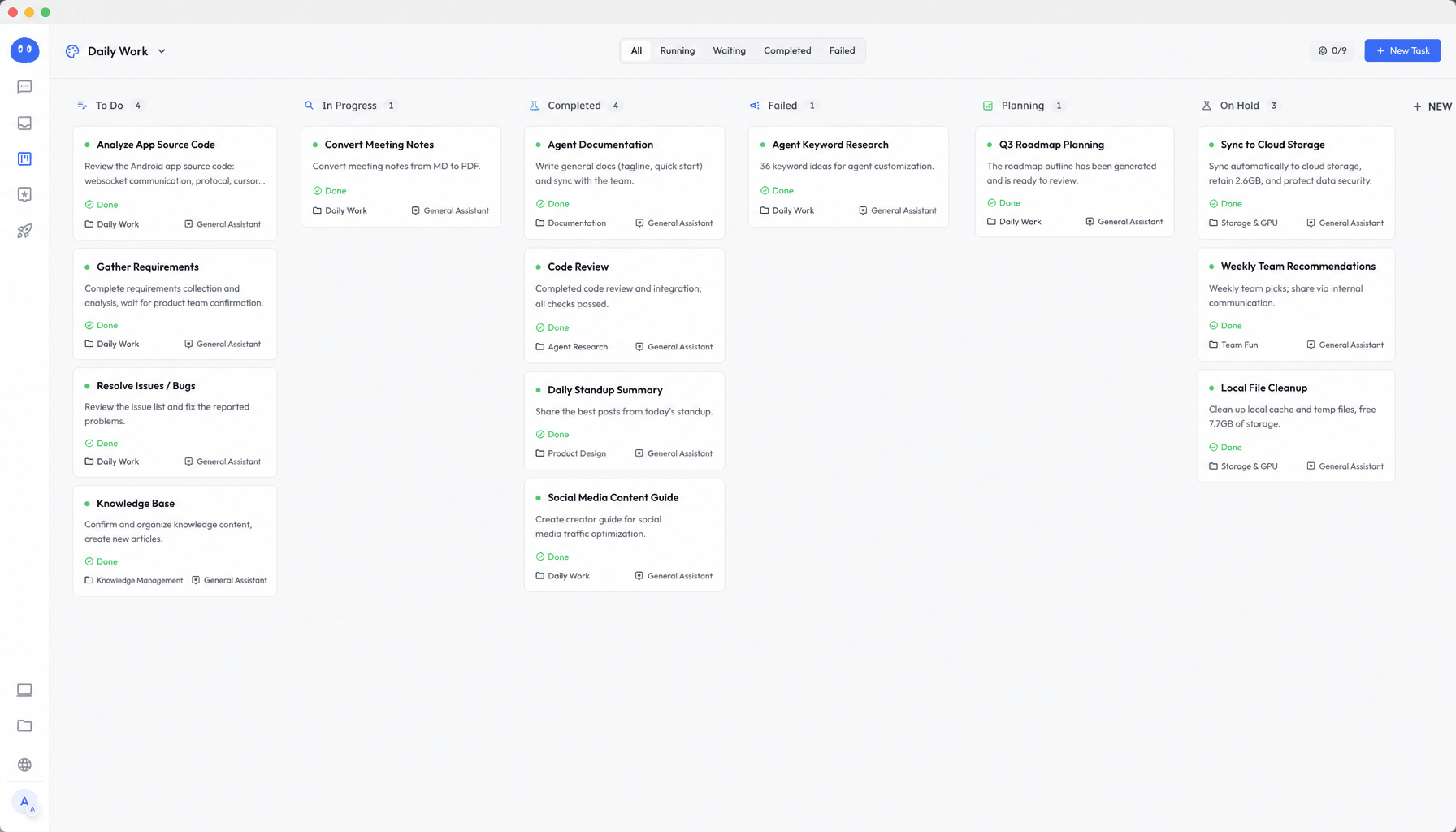The image size is (1456, 832).
Task: Open the Sync to Cloud Storage card title
Action: click(1272, 145)
